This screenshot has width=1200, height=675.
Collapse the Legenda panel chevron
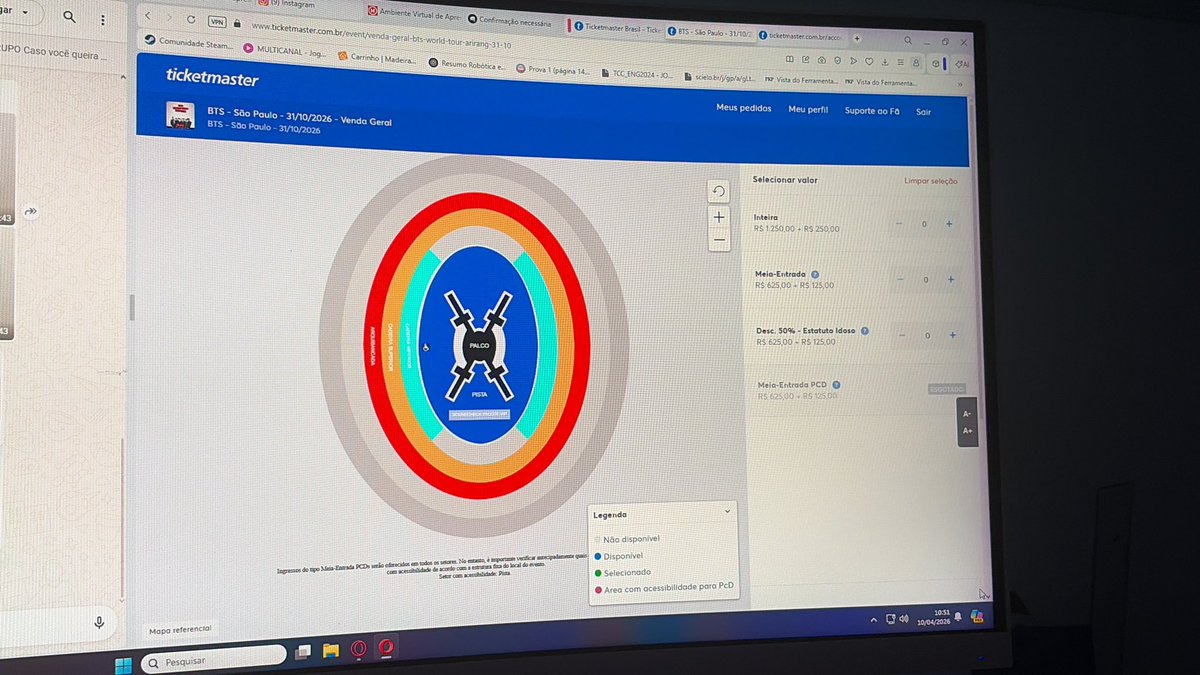click(727, 511)
